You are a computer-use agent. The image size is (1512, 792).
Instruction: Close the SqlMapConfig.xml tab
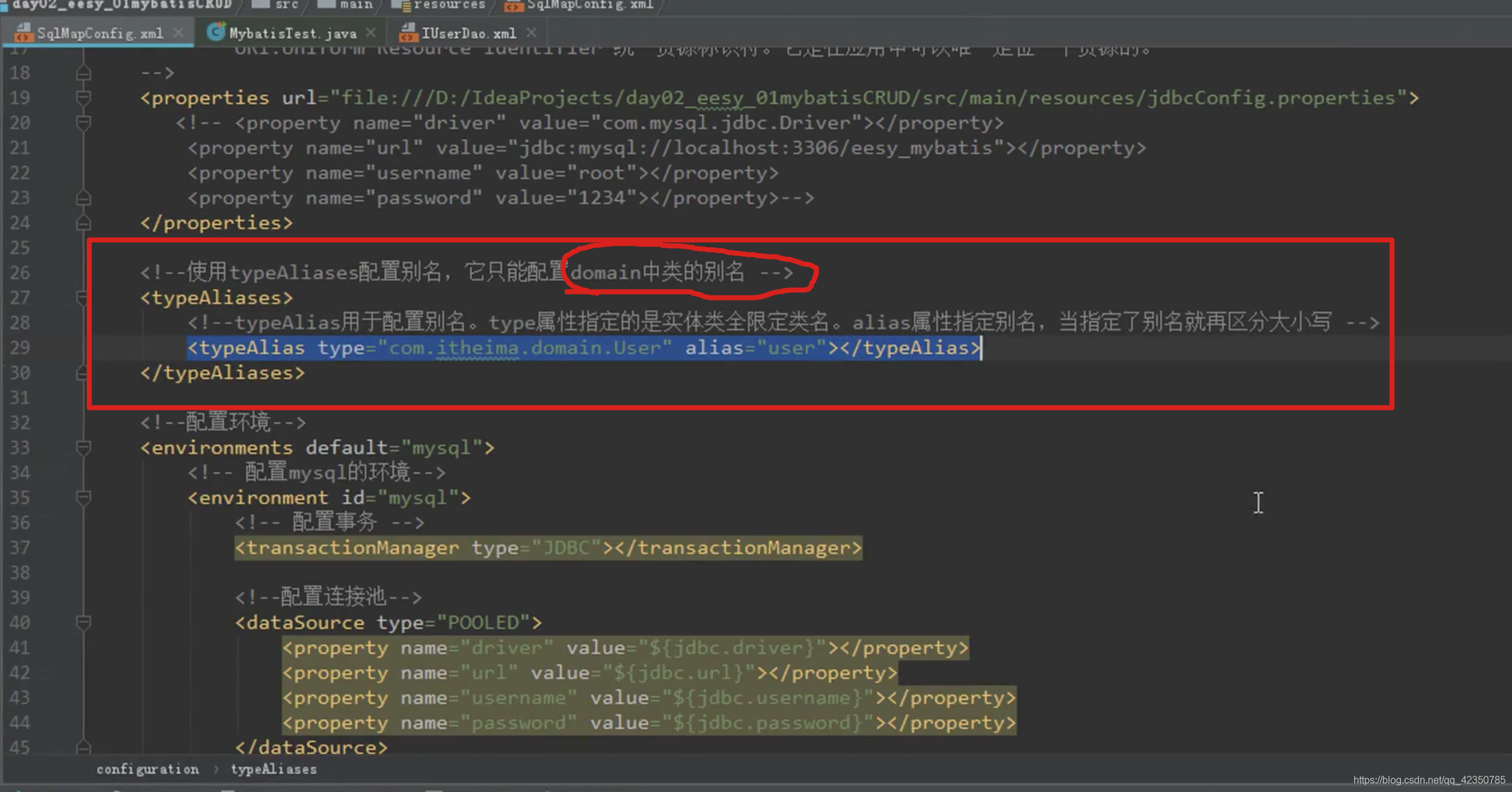coord(178,32)
